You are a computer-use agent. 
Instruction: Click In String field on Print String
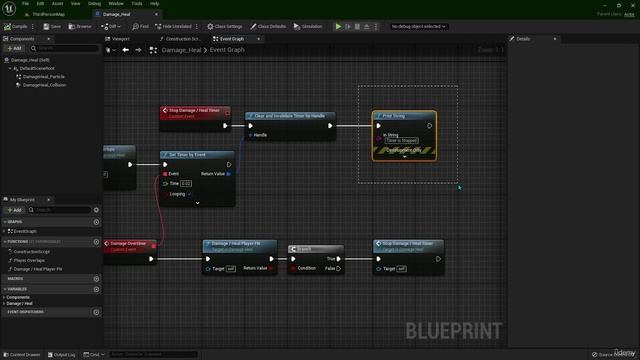[402, 140]
